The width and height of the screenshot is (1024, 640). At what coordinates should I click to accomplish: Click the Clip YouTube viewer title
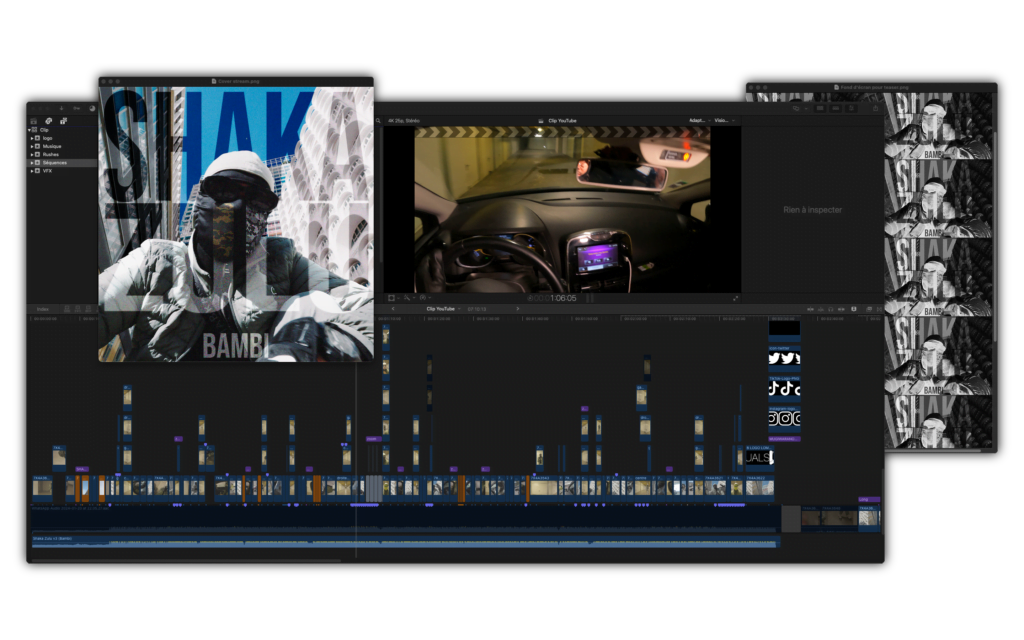tap(562, 121)
